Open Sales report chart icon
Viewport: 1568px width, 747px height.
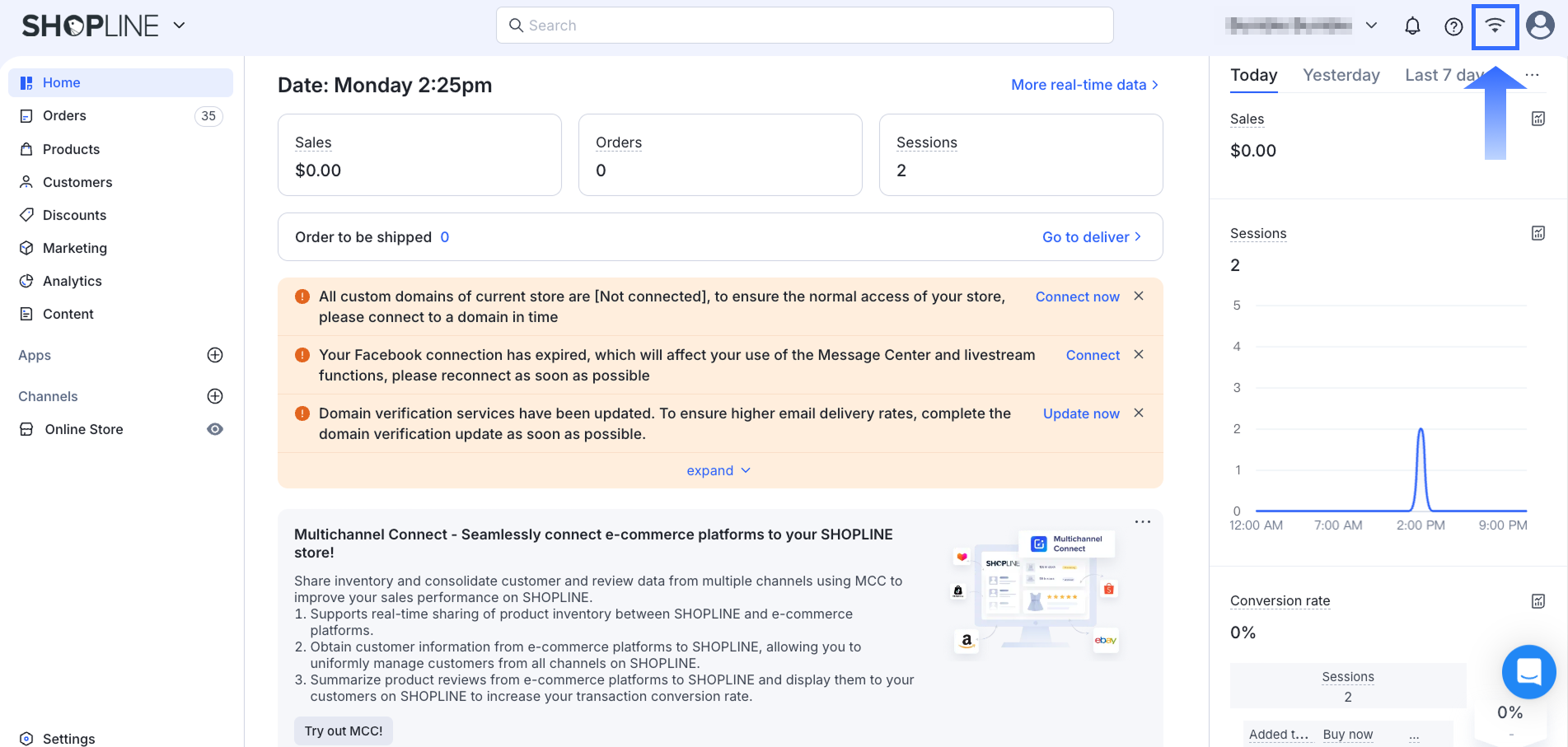1538,119
